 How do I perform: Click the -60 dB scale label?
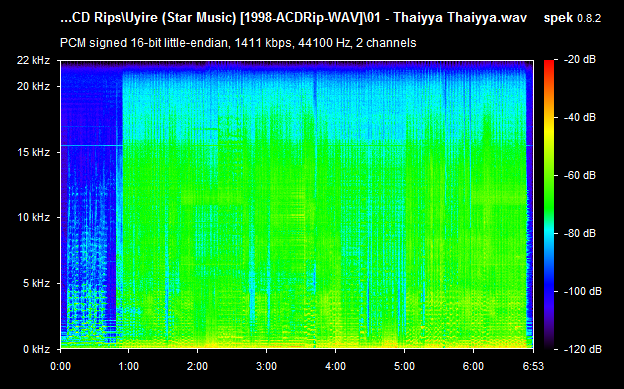pos(580,176)
